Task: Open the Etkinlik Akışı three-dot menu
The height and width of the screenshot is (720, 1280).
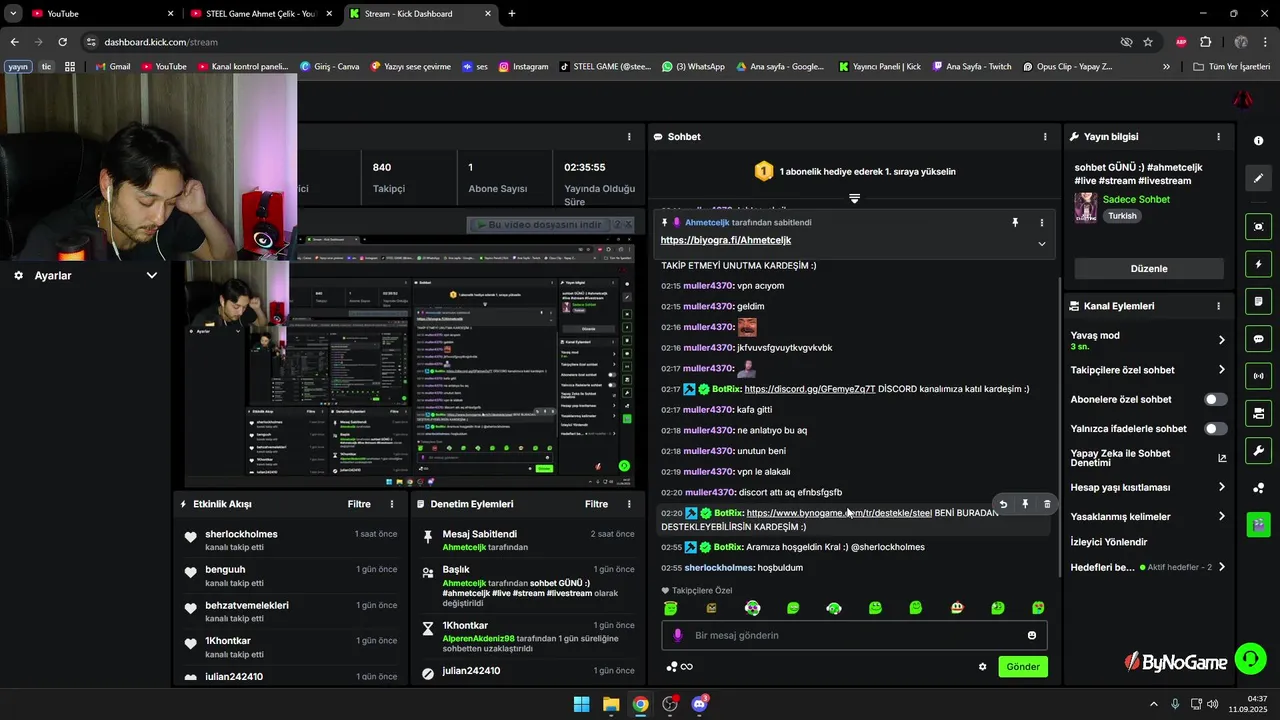Action: coord(392,504)
